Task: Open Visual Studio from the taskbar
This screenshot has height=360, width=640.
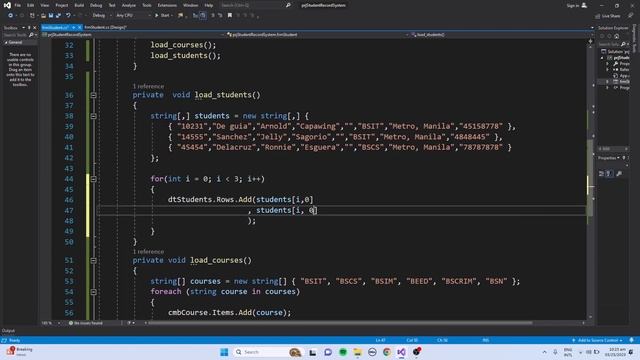Action: click(x=401, y=352)
